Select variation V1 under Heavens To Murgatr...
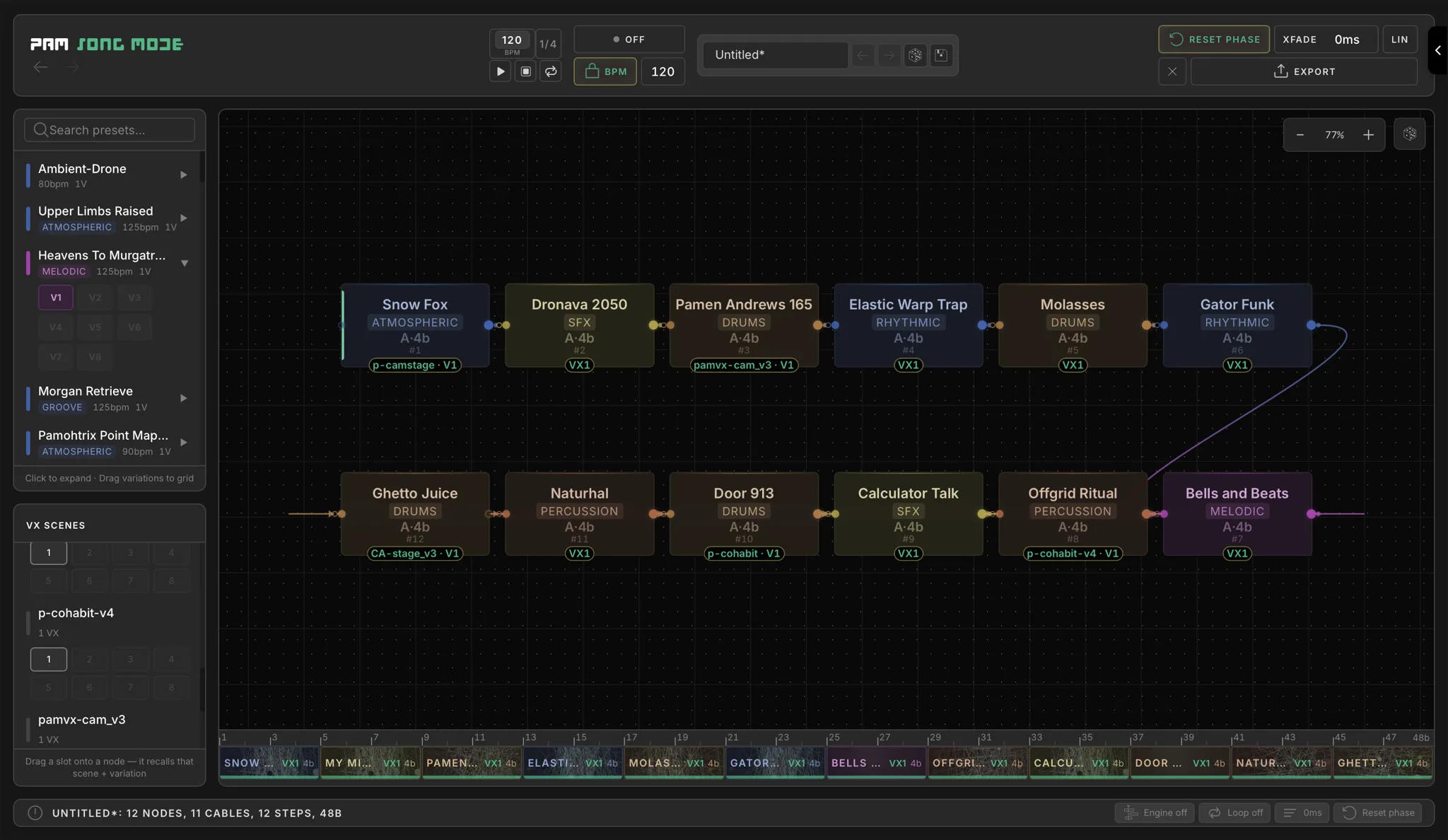The width and height of the screenshot is (1448, 840). pyautogui.click(x=56, y=298)
